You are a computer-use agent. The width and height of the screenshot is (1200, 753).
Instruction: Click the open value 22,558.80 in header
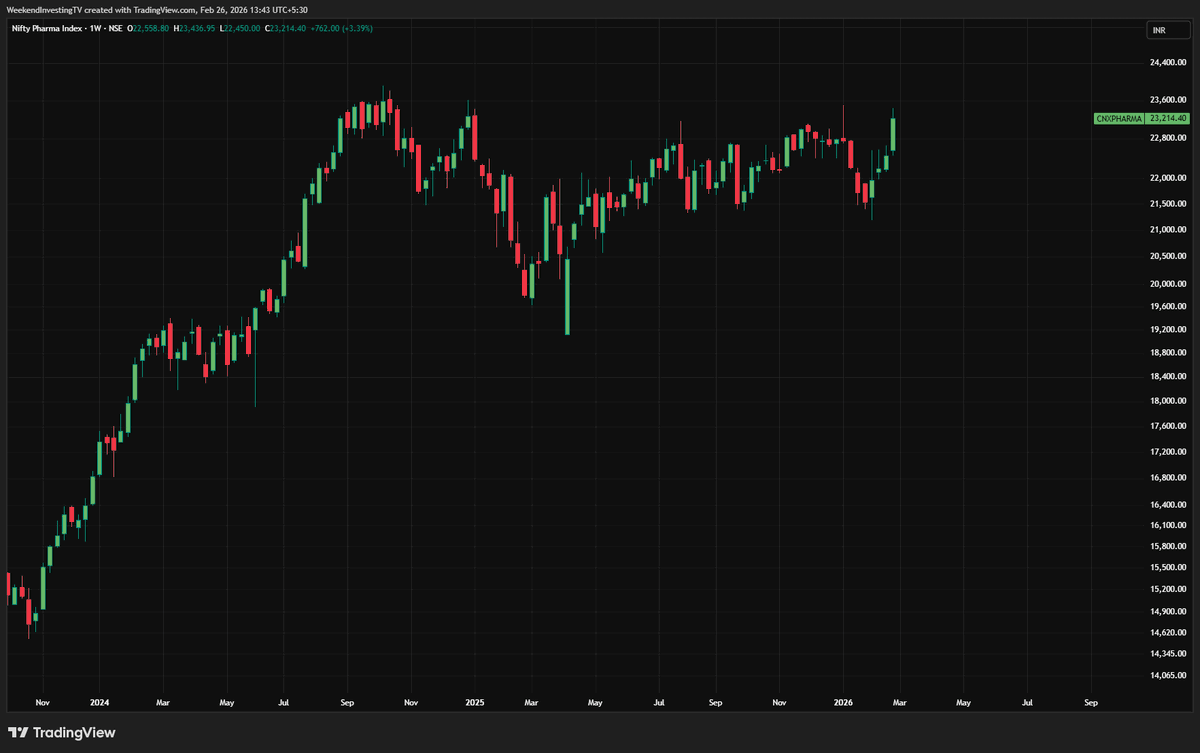coord(151,28)
